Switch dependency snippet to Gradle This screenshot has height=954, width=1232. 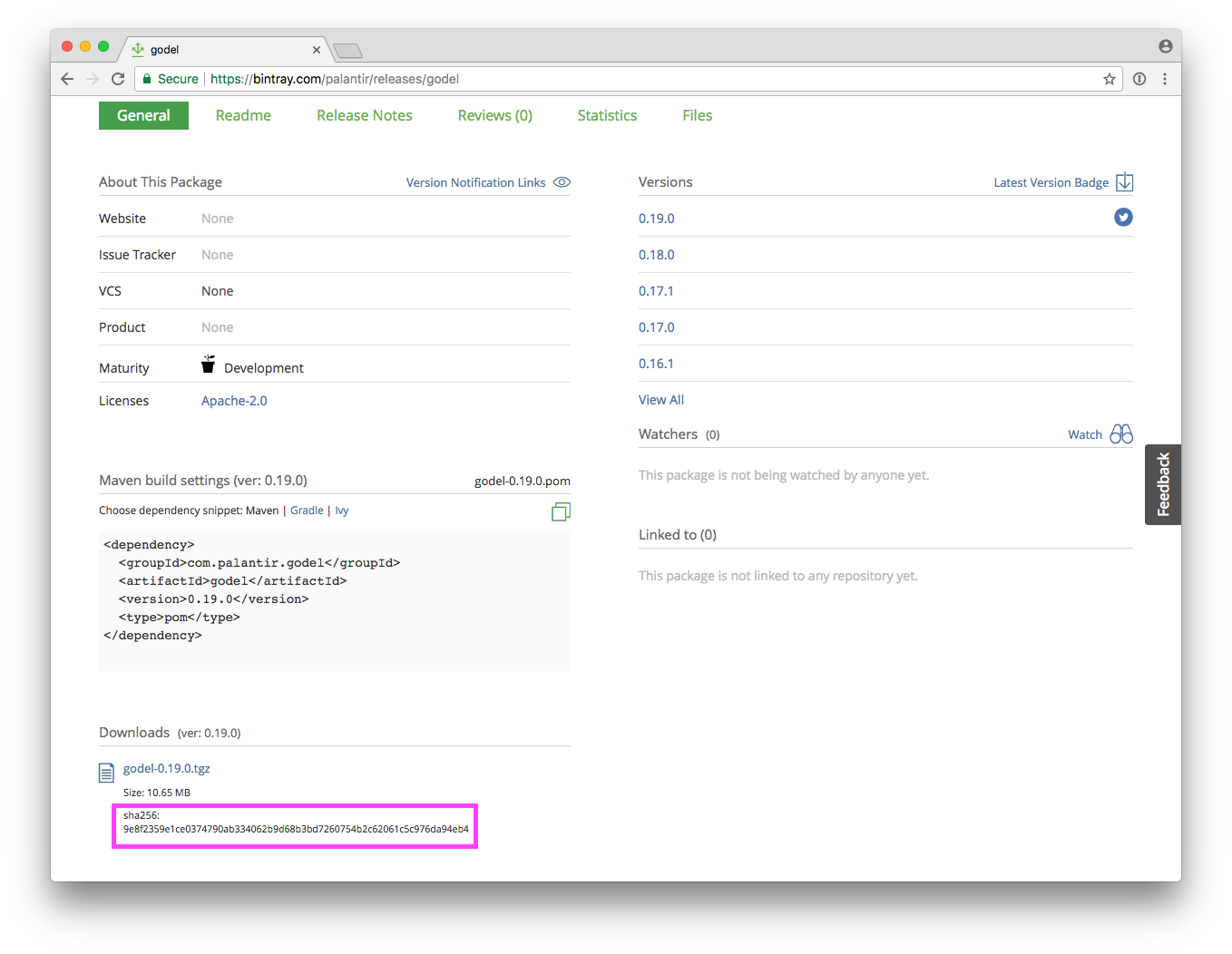click(307, 511)
